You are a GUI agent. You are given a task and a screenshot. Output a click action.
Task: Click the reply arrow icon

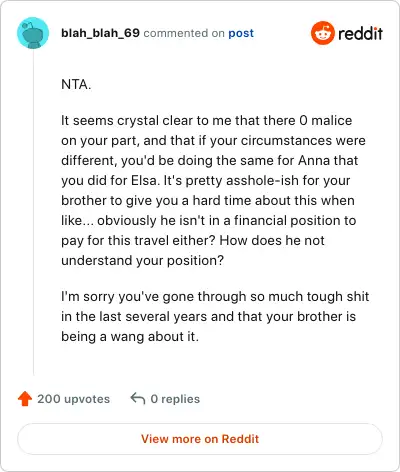click(138, 398)
